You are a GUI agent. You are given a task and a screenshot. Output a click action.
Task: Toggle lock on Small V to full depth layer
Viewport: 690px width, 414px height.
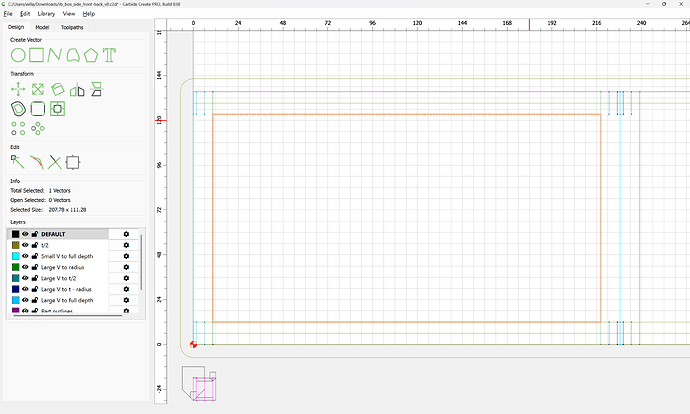point(34,256)
